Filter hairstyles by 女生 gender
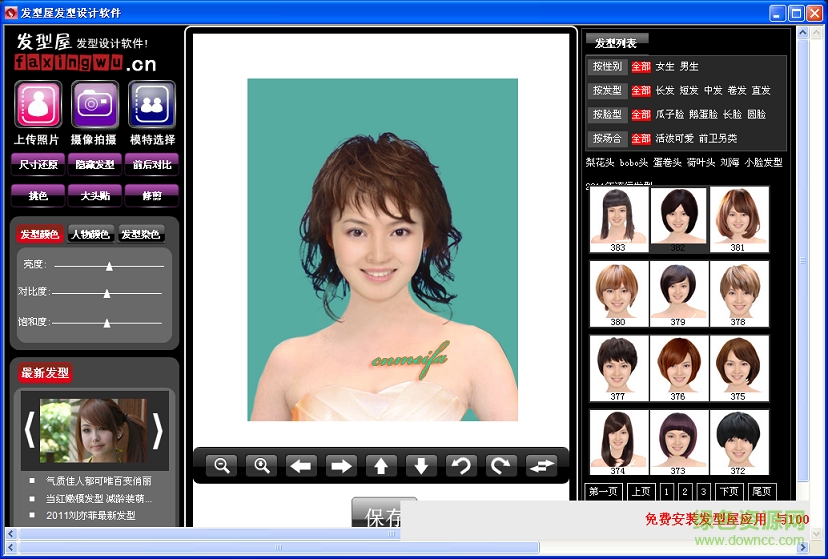Viewport: 828px width, 559px height. click(665, 67)
